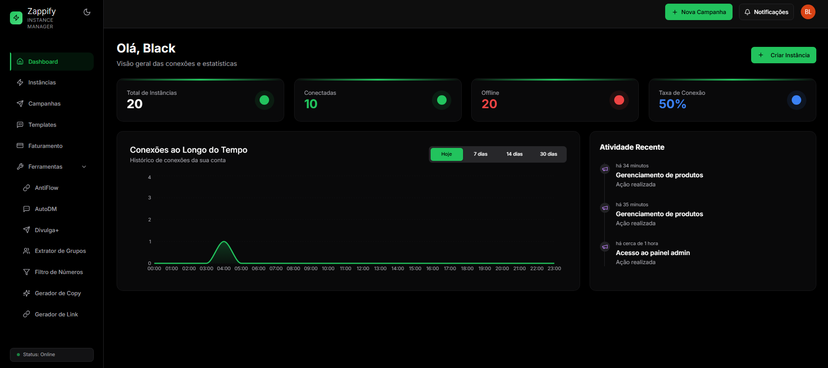
Task: Click the Dashboard home icon
Action: 20,62
